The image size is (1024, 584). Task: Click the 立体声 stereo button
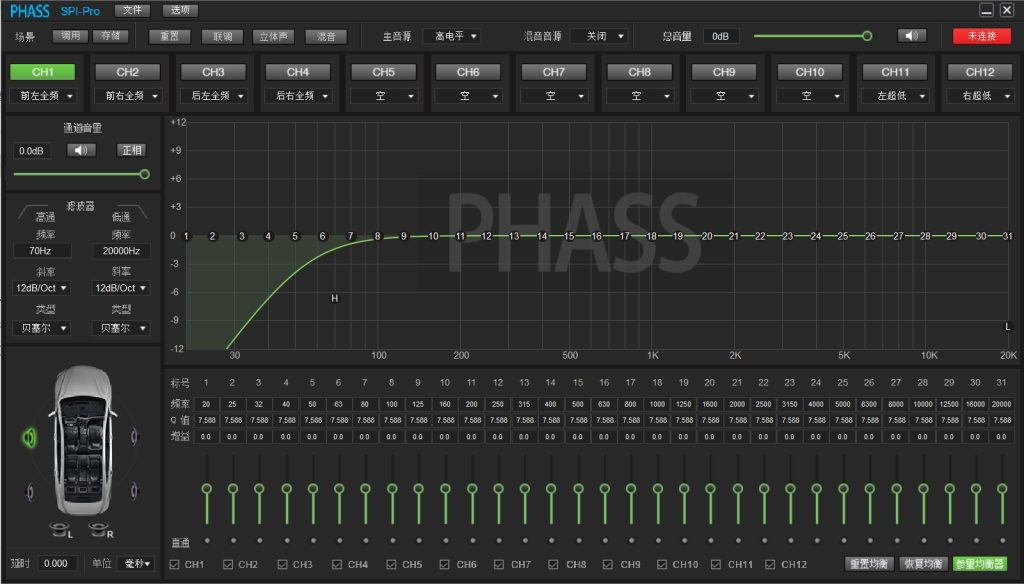[274, 37]
